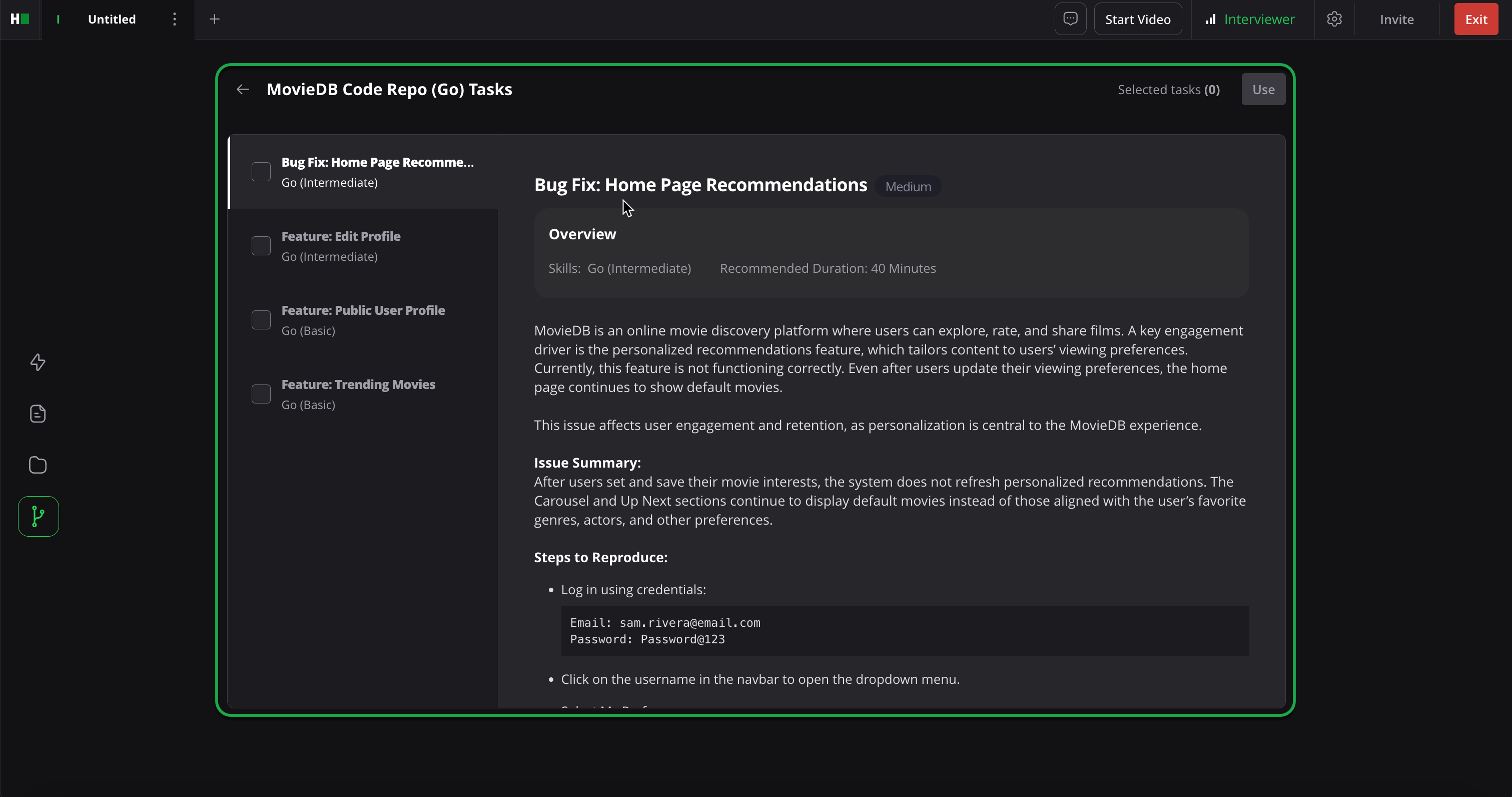
Task: Open the folder files sidebar icon
Action: click(x=38, y=465)
